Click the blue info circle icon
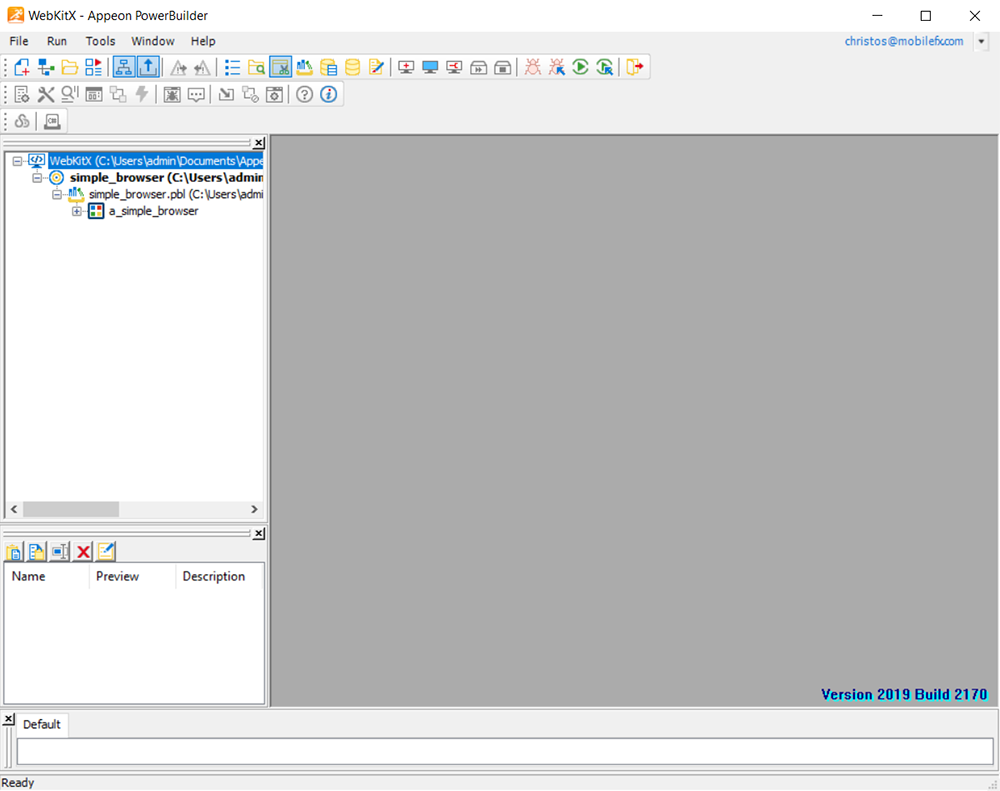 tap(328, 94)
